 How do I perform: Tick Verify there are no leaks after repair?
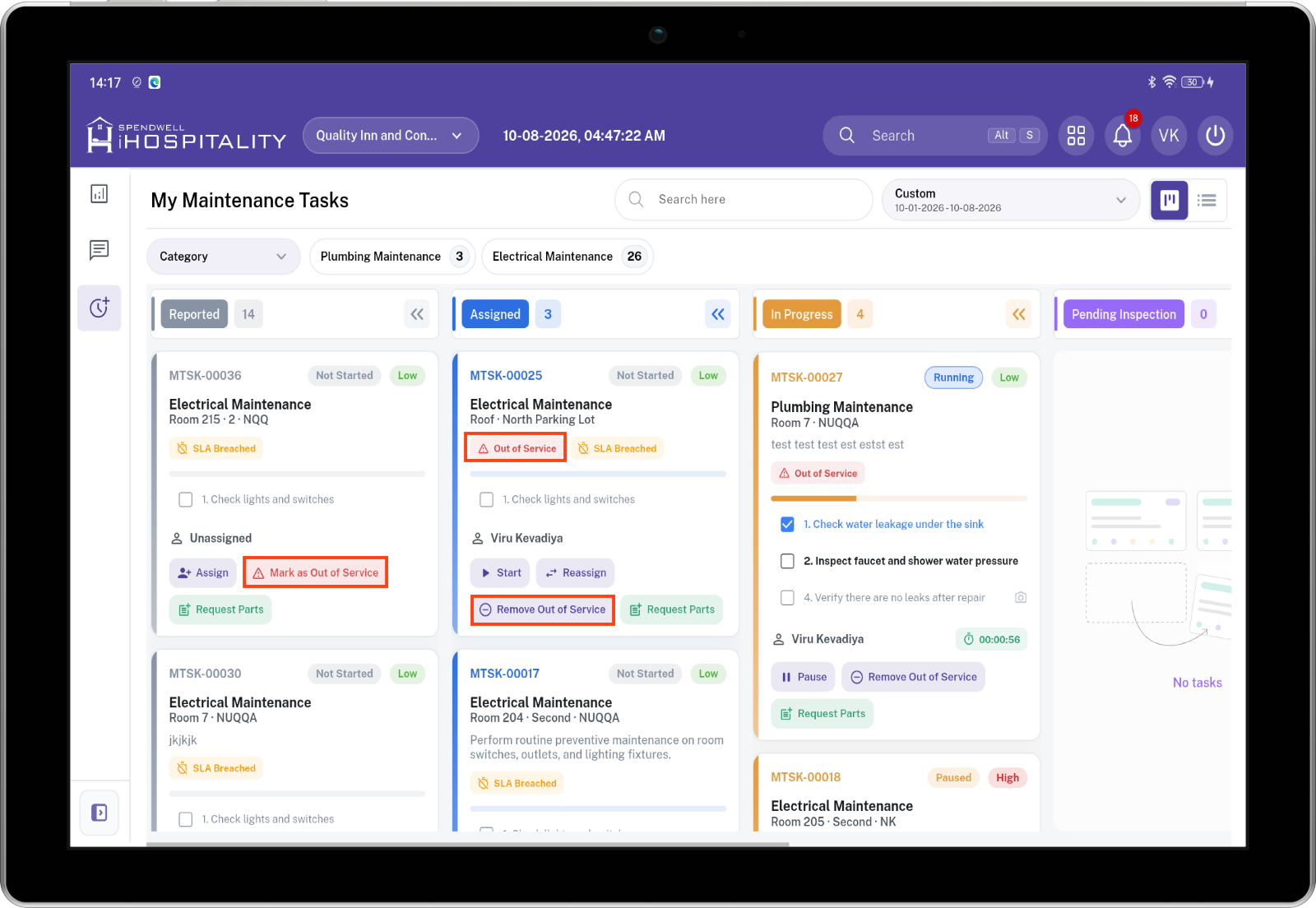tap(787, 598)
